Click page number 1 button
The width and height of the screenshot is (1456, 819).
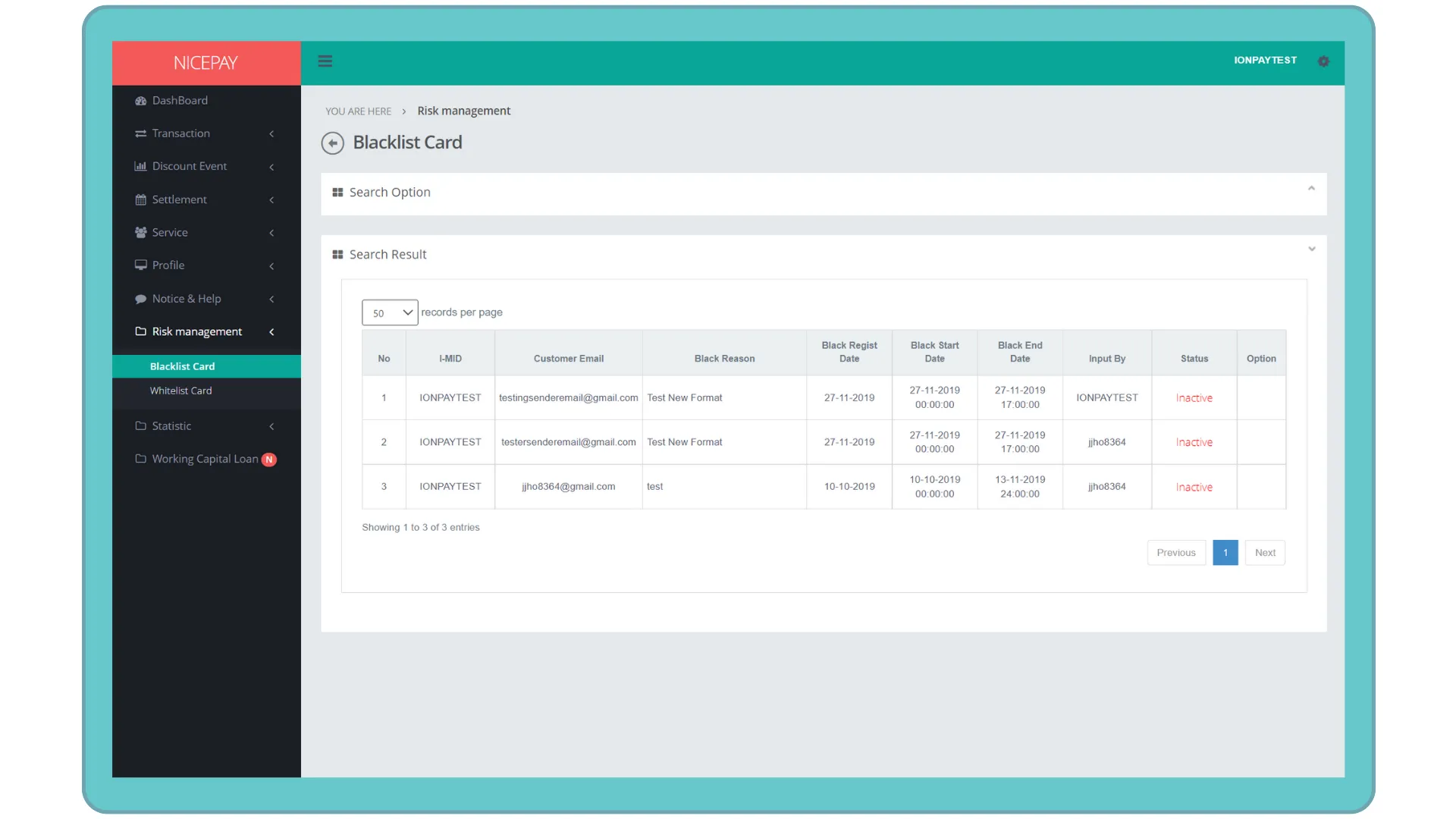point(1225,552)
